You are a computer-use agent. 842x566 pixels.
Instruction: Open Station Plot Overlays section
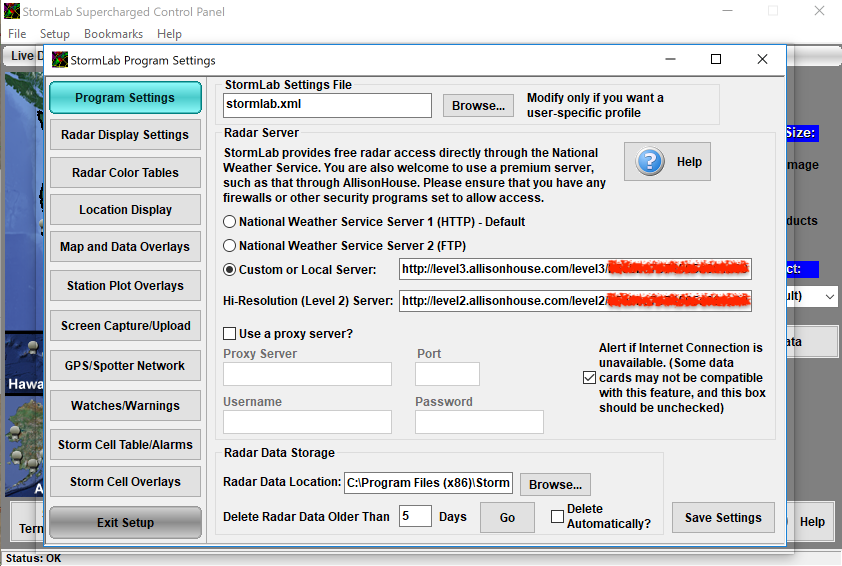pyautogui.click(x=126, y=286)
